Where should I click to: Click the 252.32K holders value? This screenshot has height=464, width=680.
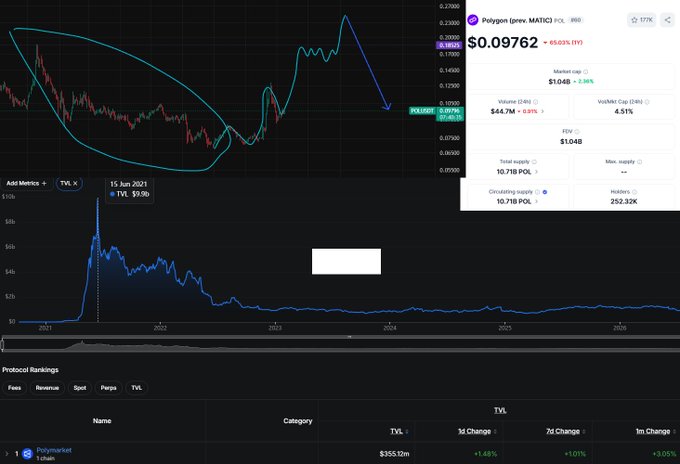pyautogui.click(x=624, y=201)
